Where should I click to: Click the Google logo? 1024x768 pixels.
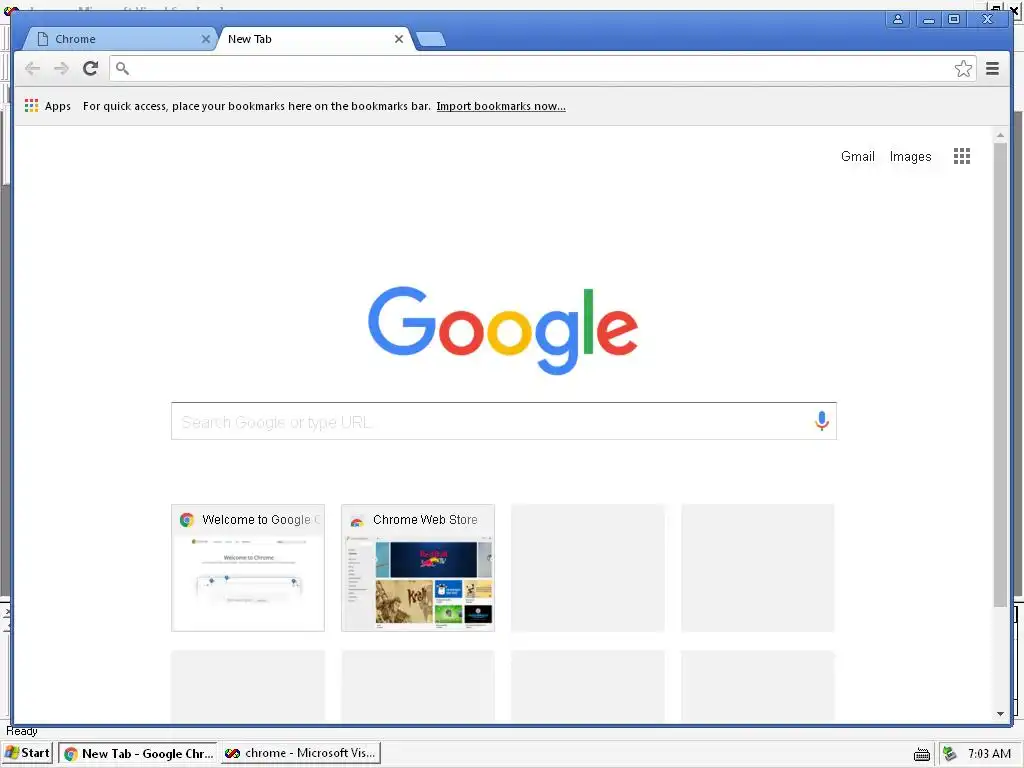point(503,330)
